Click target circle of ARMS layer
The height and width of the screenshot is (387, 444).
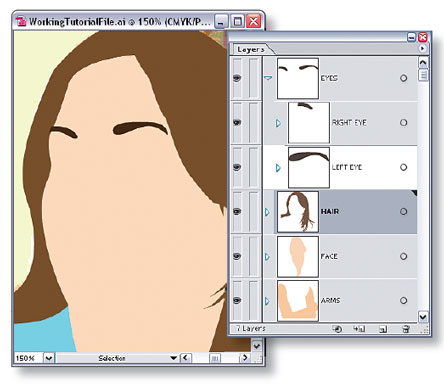pyautogui.click(x=403, y=300)
